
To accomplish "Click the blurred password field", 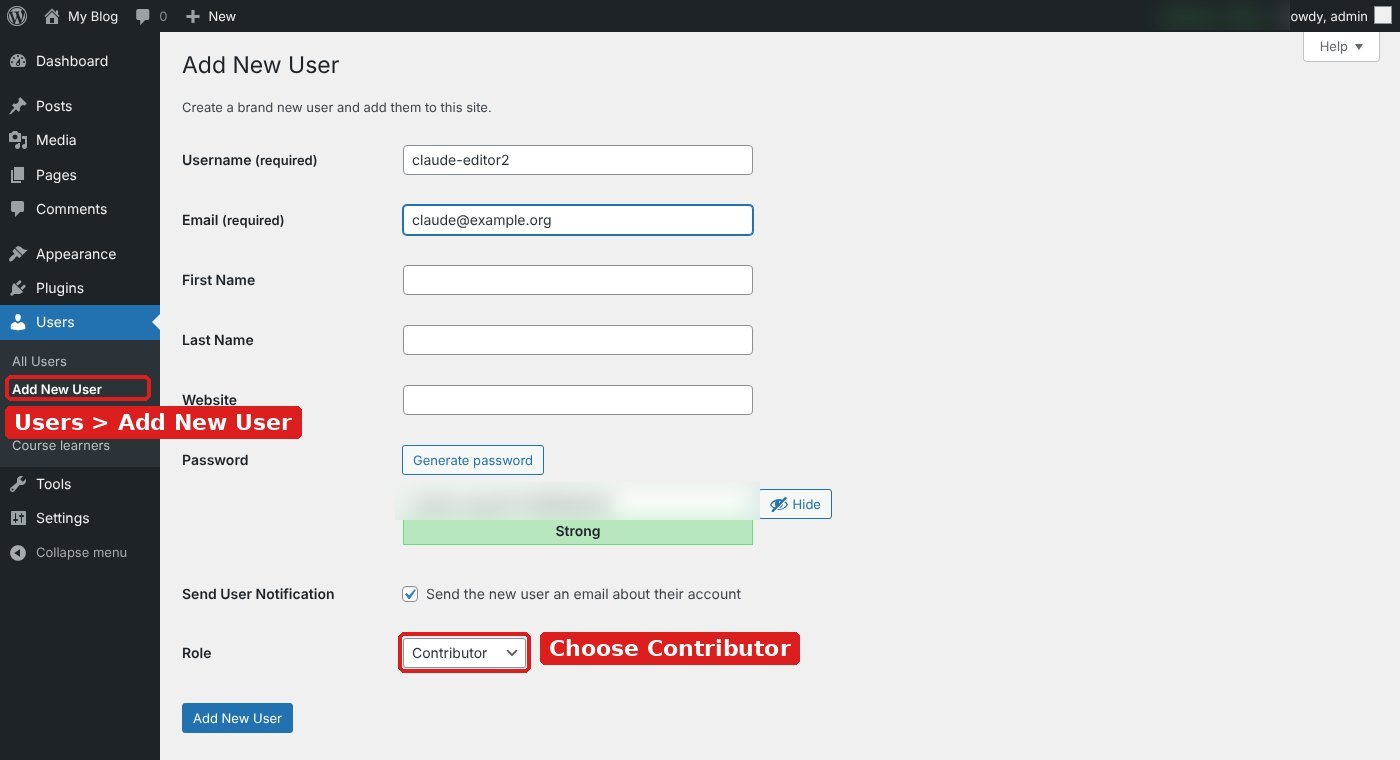I will click(578, 504).
